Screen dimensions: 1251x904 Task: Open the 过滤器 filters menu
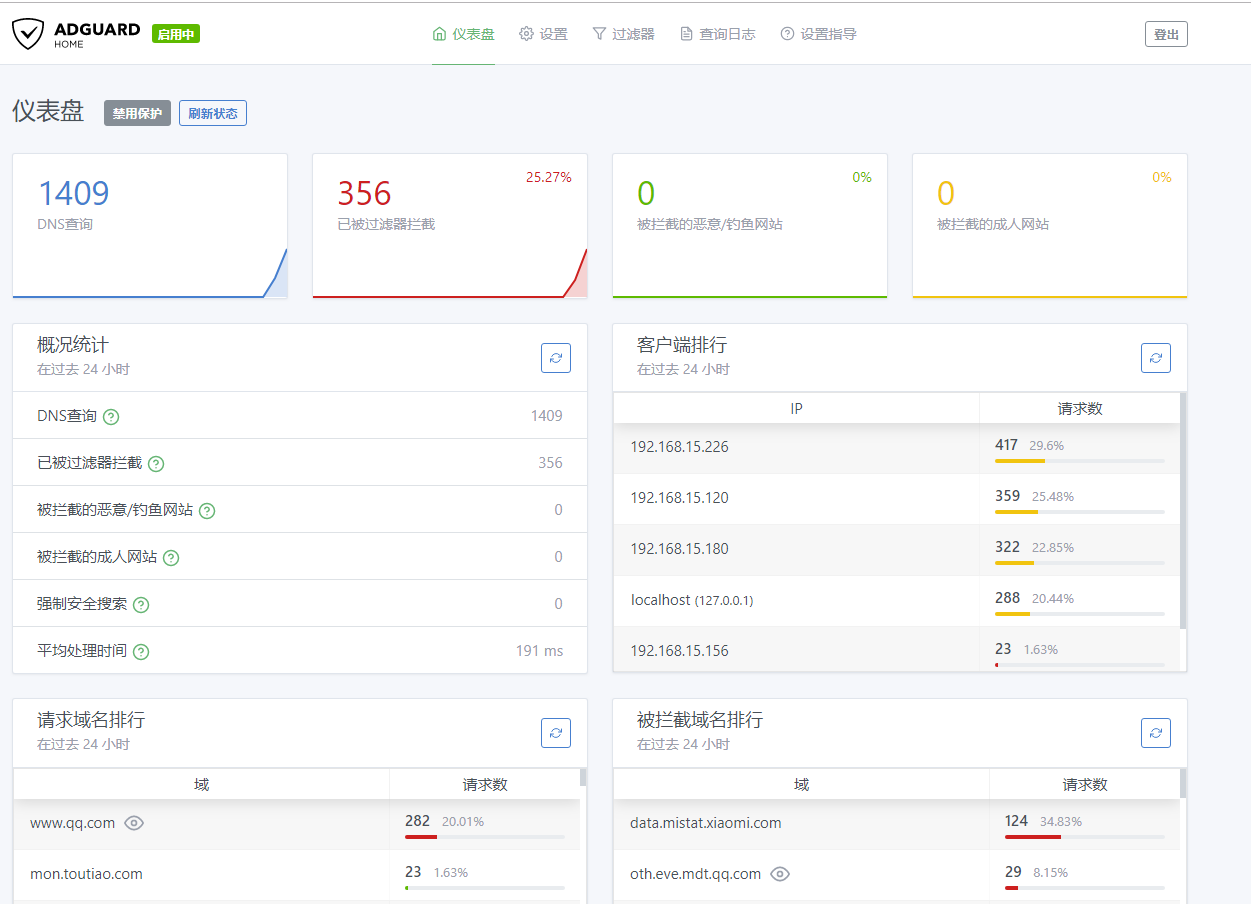(623, 34)
